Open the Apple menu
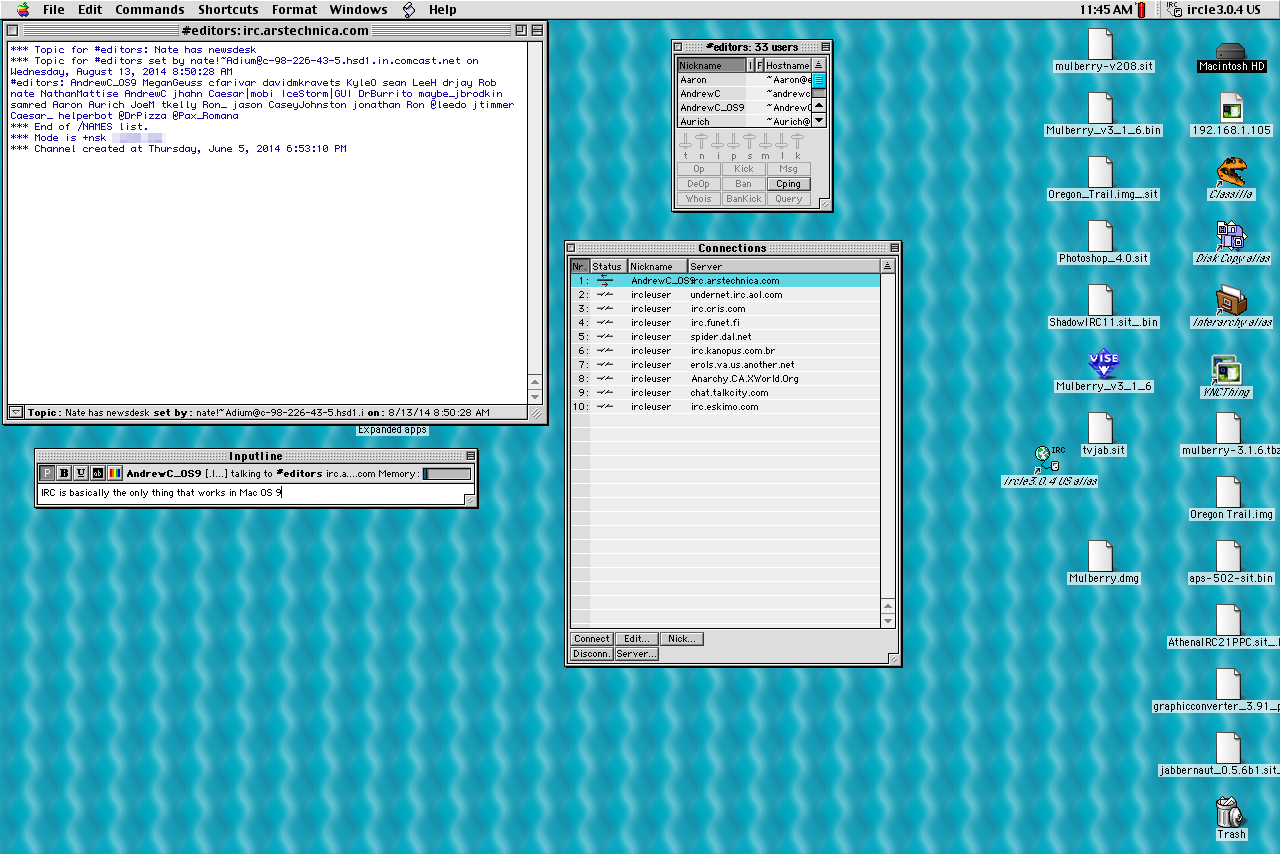The height and width of the screenshot is (854, 1280). coord(22,10)
